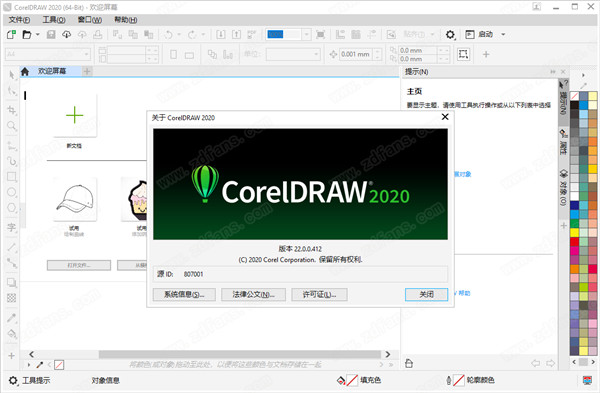The height and width of the screenshot is (393, 600).
Task: Open the zoom level dropdown
Action: click(x=306, y=35)
